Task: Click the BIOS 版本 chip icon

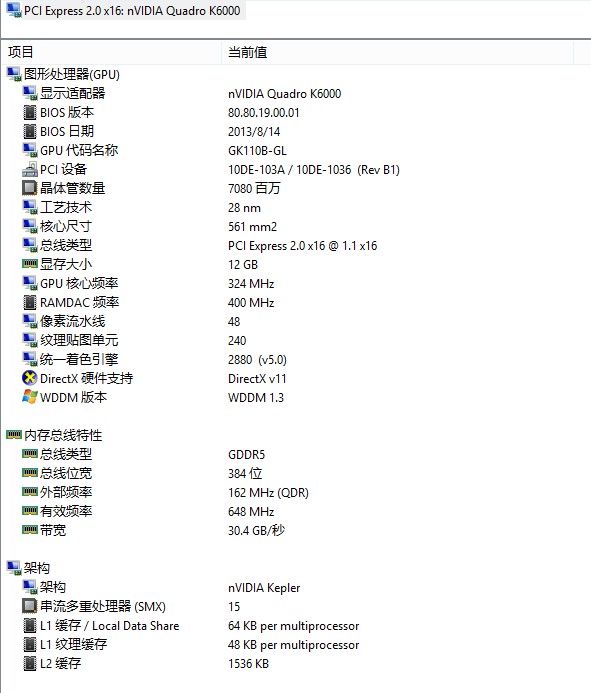Action: 30,112
